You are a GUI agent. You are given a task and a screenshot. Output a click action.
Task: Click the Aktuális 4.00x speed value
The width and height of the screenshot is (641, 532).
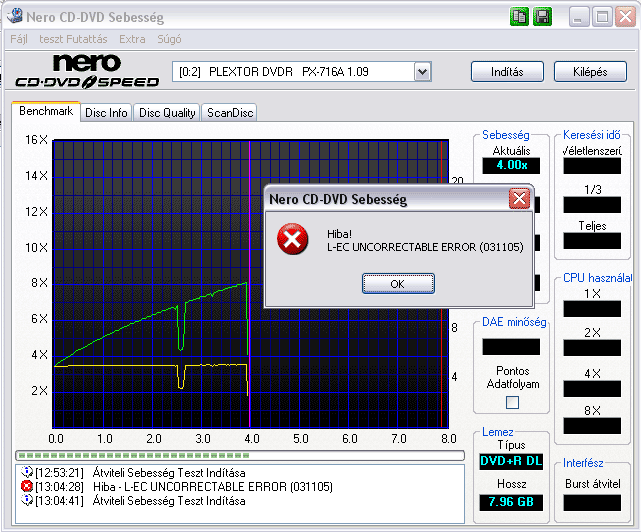click(511, 165)
